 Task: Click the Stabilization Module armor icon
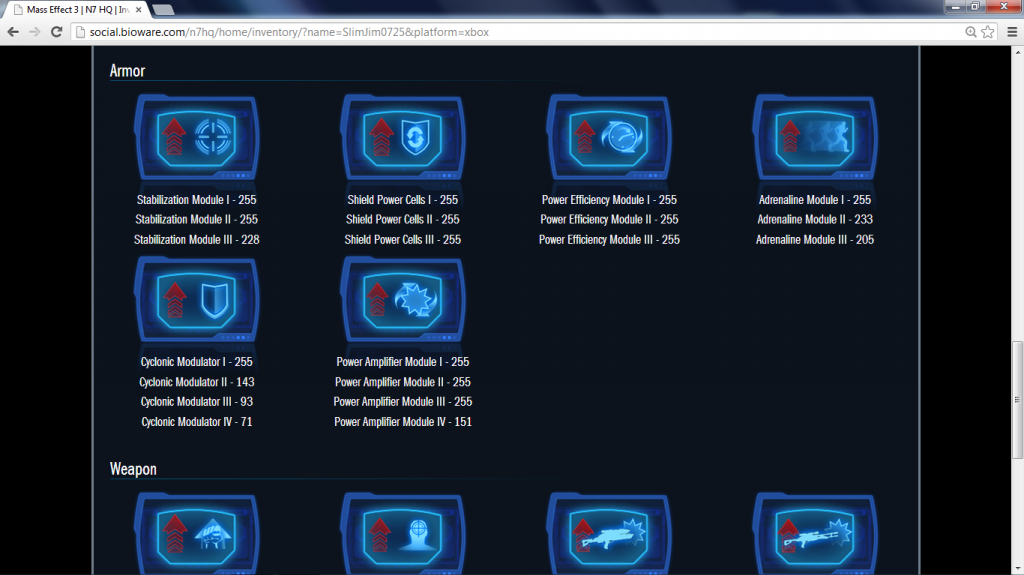point(196,137)
